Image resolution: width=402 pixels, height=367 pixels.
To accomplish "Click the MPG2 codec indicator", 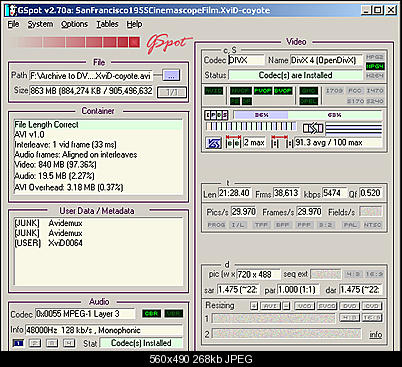I will pos(375,57).
